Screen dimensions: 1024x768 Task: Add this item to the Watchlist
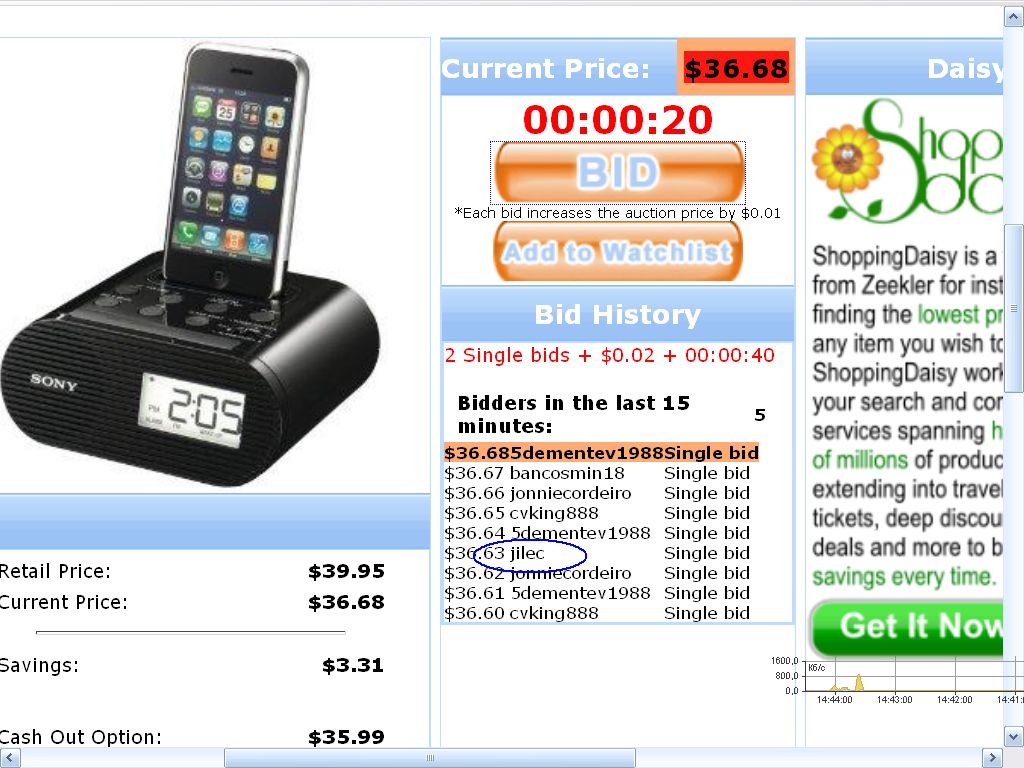(x=618, y=252)
